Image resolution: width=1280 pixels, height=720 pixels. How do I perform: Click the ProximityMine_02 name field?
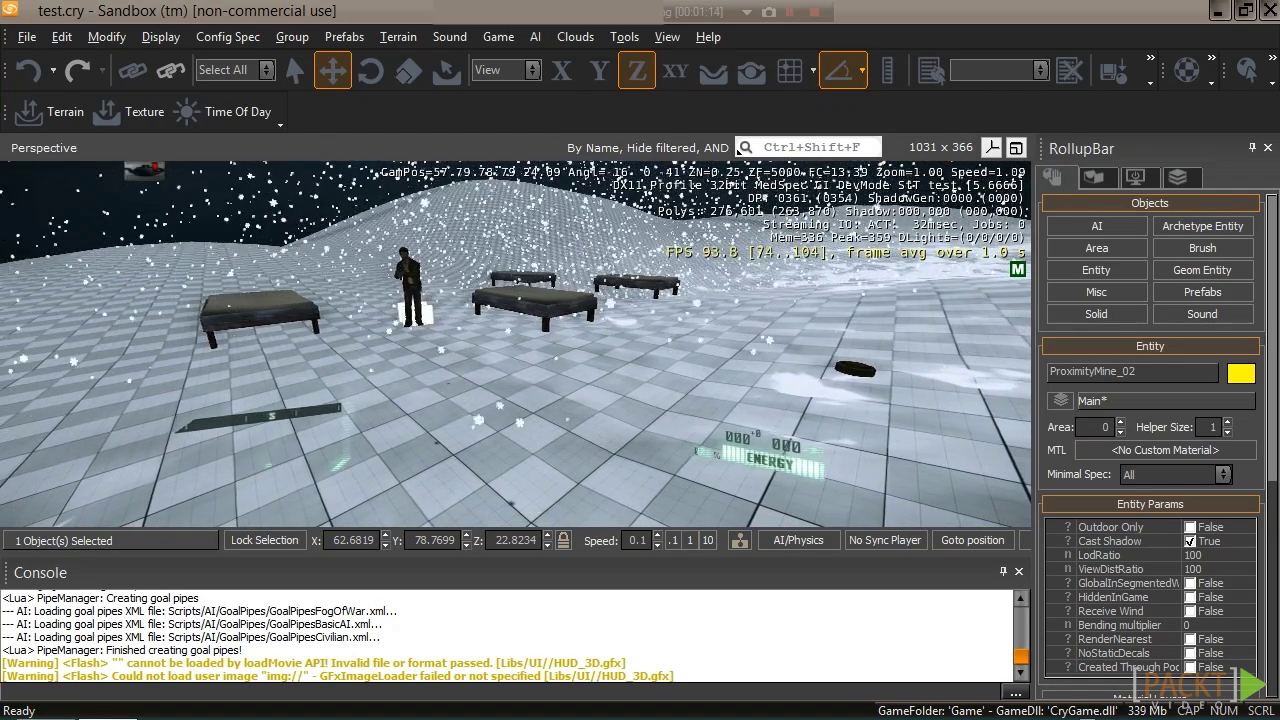point(1133,372)
